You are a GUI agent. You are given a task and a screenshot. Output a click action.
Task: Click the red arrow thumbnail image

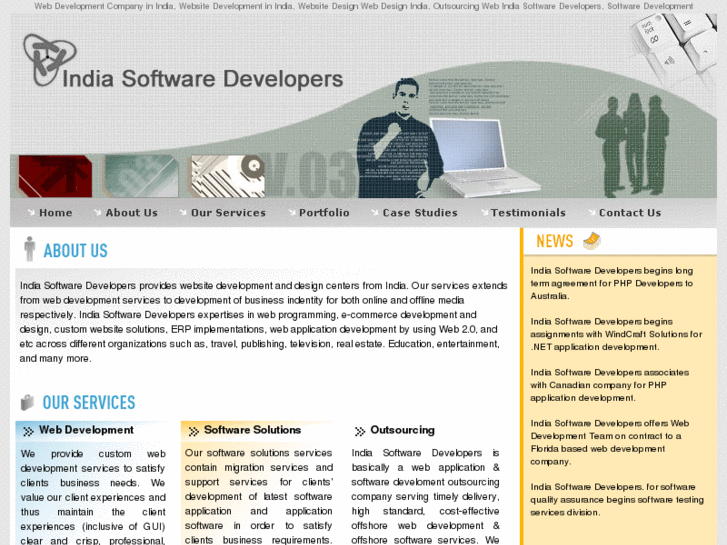point(54,176)
